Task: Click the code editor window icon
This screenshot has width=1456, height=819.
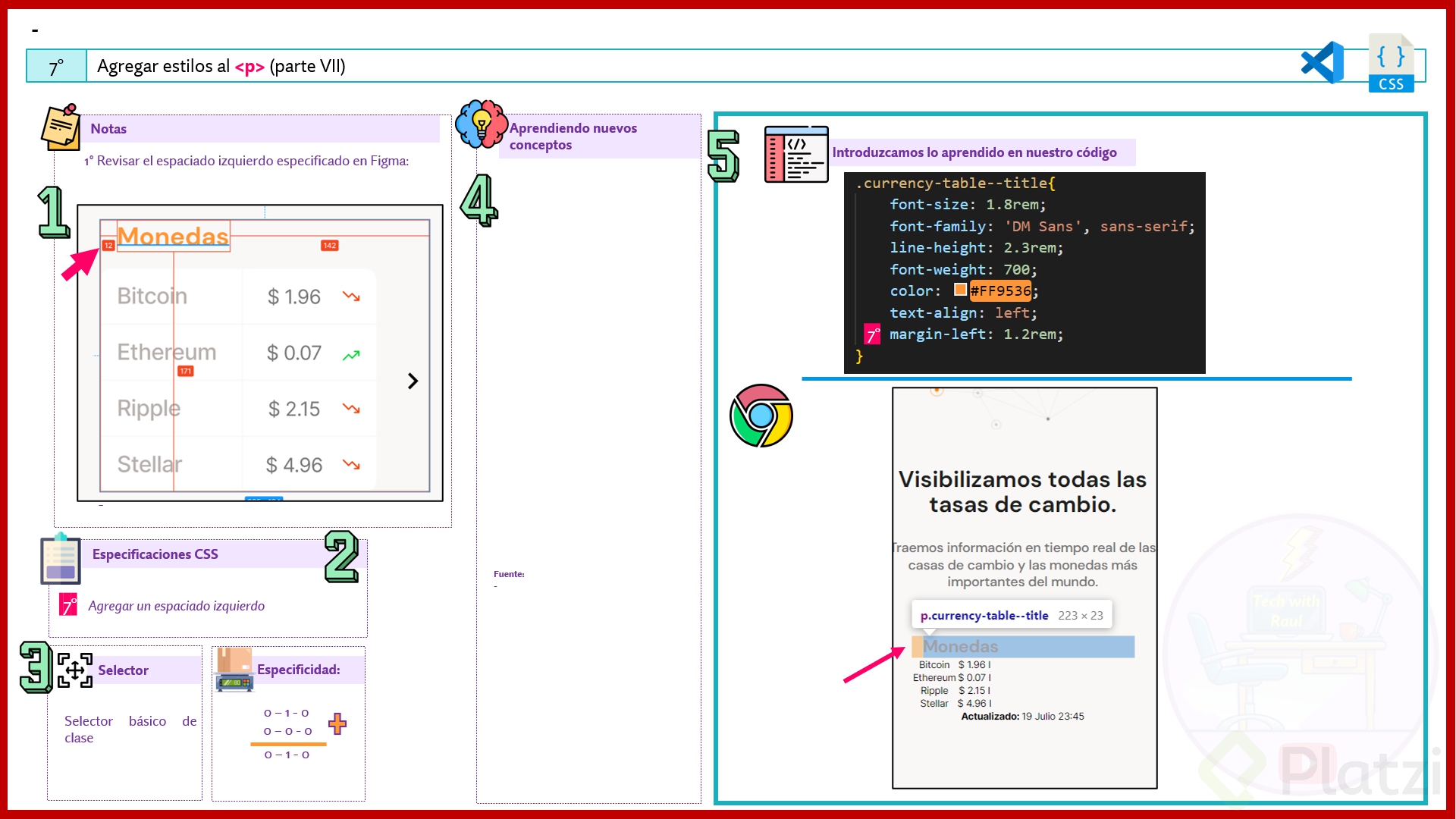Action: click(x=796, y=154)
